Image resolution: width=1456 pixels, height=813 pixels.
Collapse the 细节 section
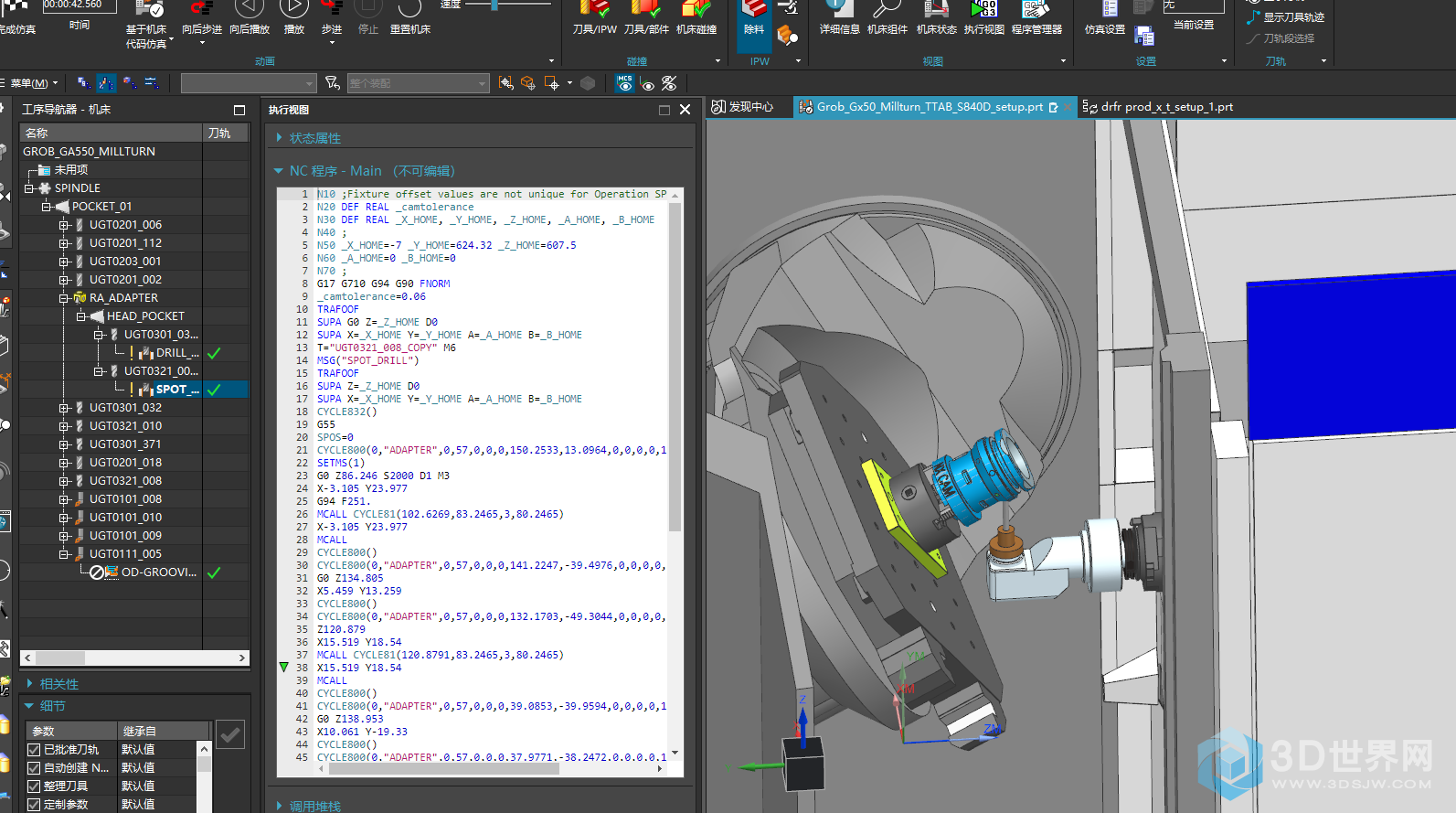(x=29, y=706)
